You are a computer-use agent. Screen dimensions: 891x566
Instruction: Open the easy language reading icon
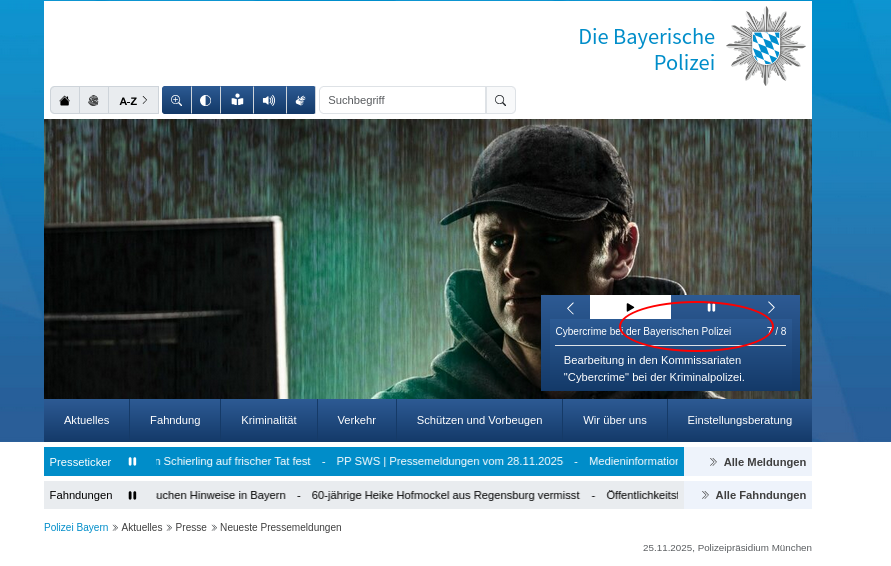237,100
